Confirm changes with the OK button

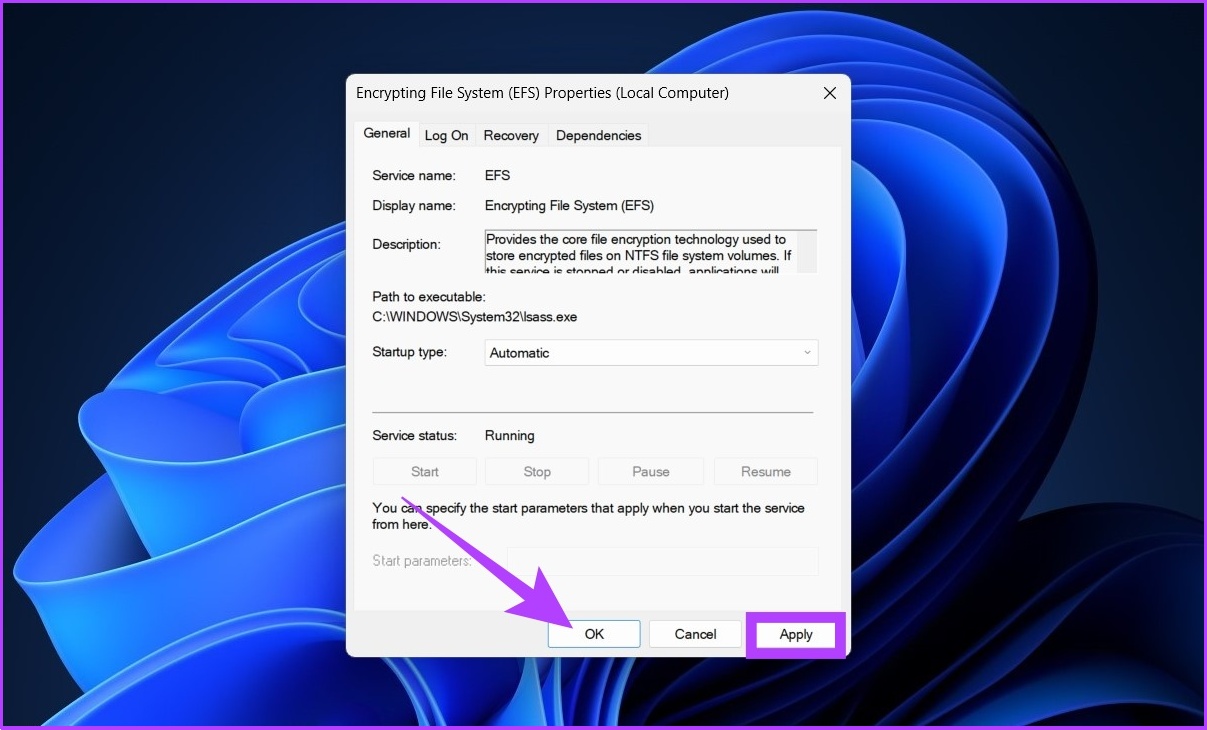[x=594, y=634]
